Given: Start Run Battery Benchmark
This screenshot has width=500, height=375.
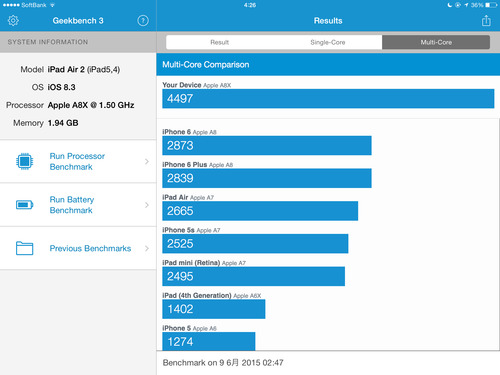Looking at the screenshot, I should pyautogui.click(x=78, y=205).
